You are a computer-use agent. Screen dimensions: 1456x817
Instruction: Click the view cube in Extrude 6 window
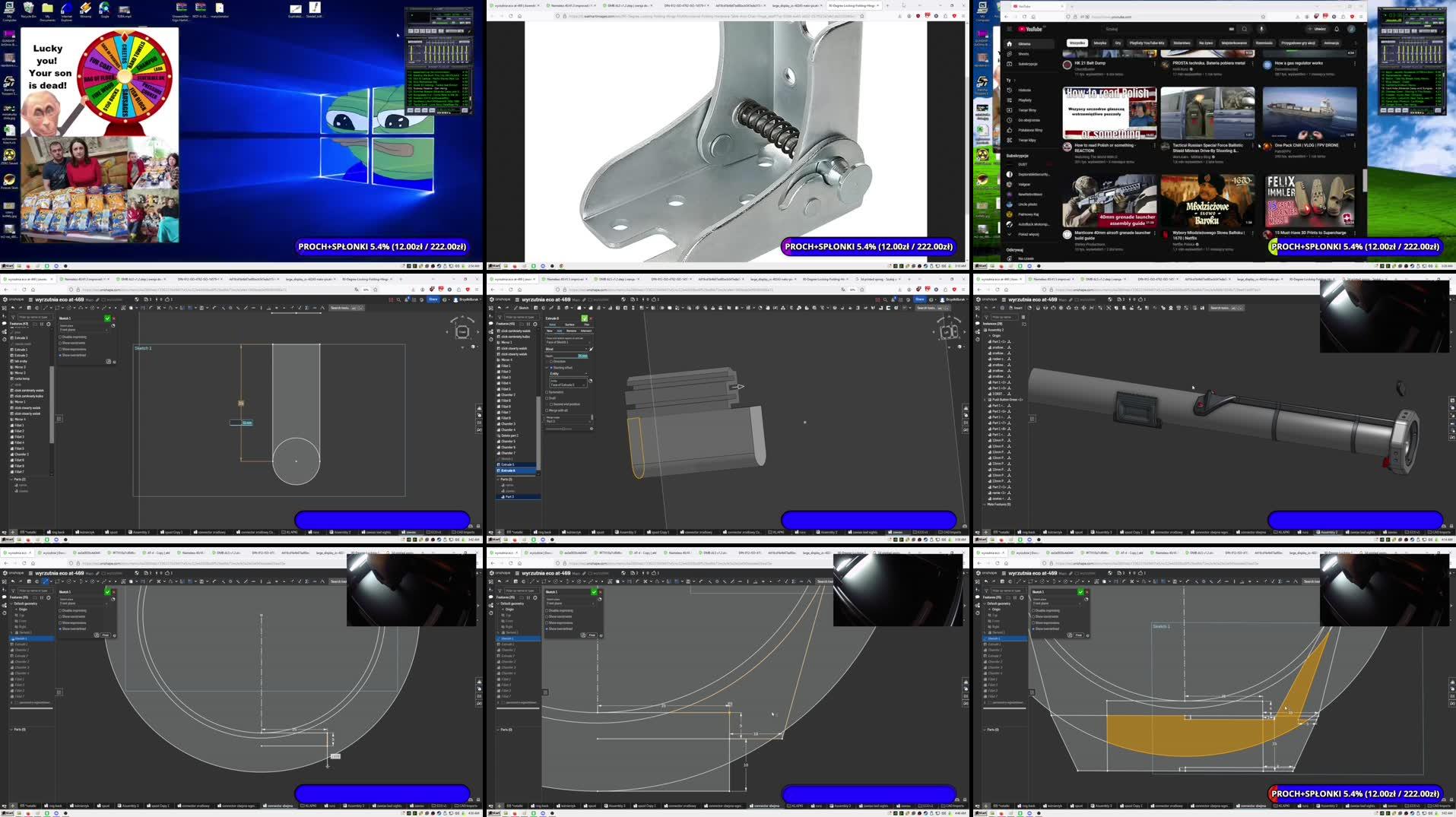(x=949, y=331)
